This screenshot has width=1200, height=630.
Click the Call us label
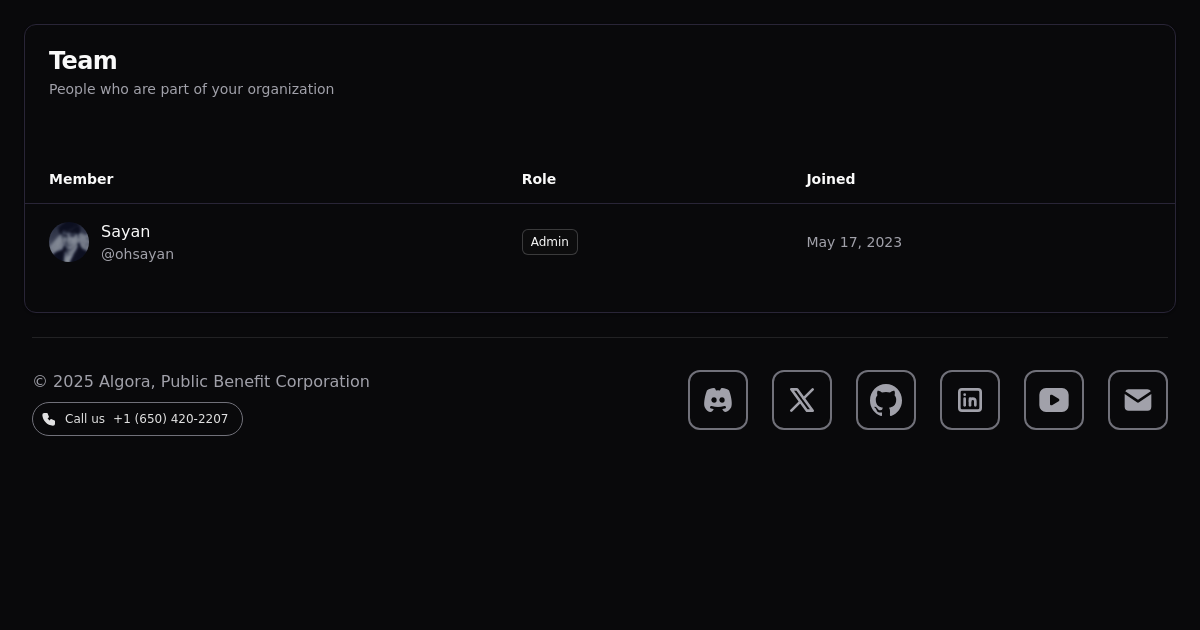pos(85,419)
